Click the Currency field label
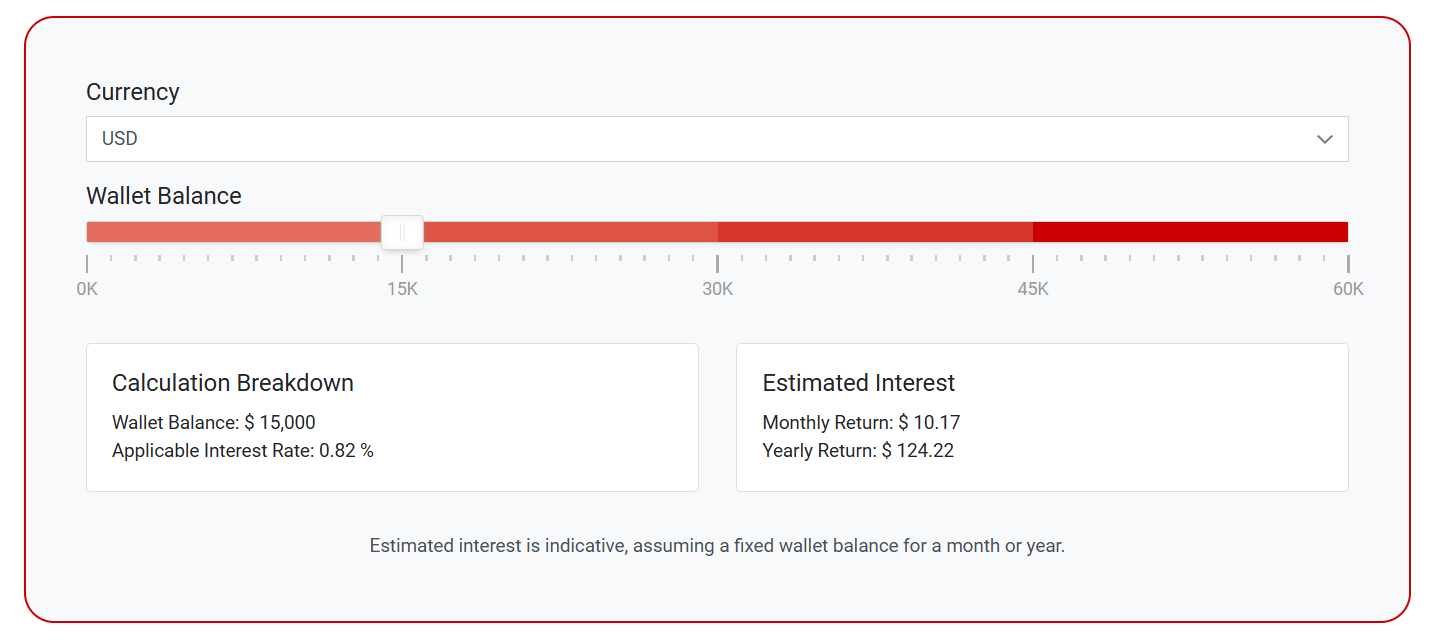This screenshot has width=1437, height=641. [x=133, y=92]
